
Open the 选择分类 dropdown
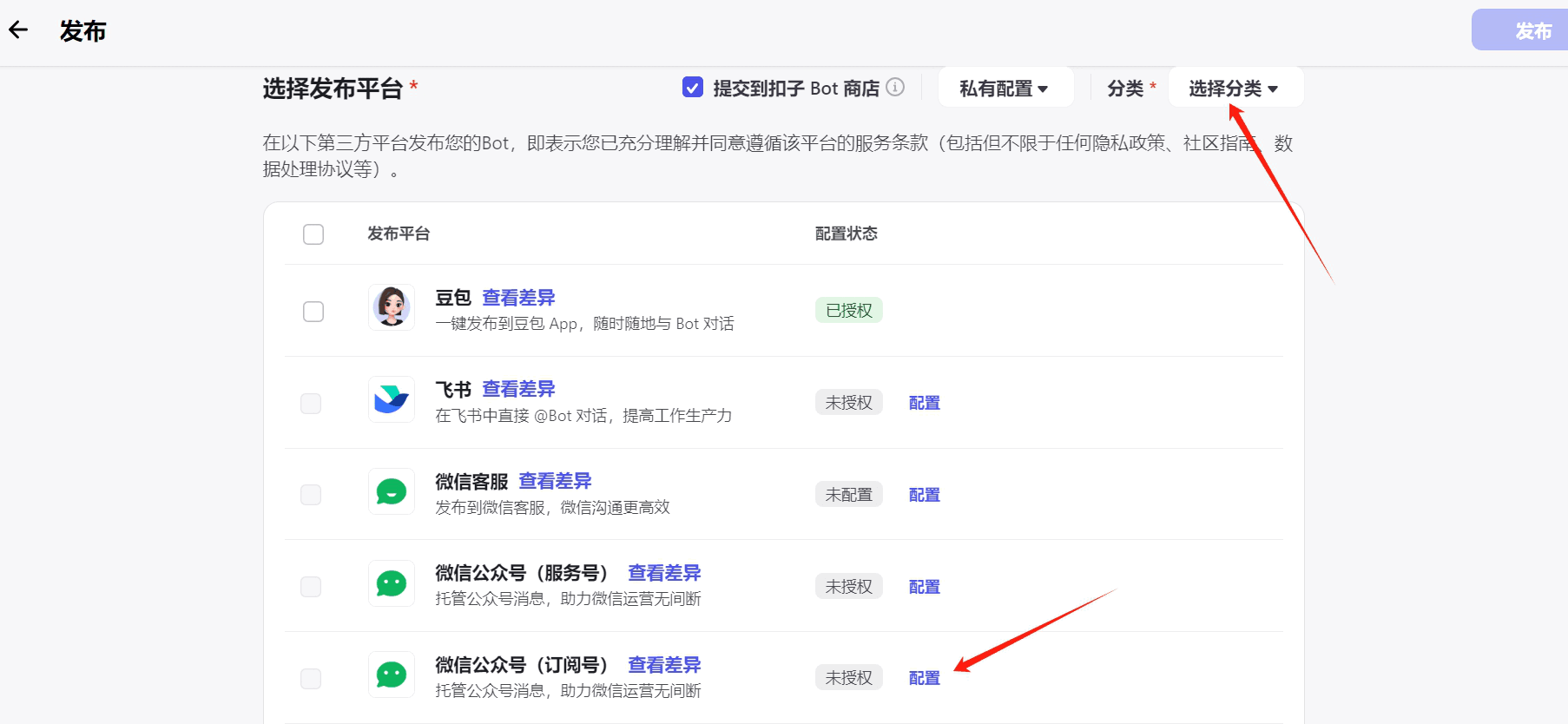pos(1235,88)
